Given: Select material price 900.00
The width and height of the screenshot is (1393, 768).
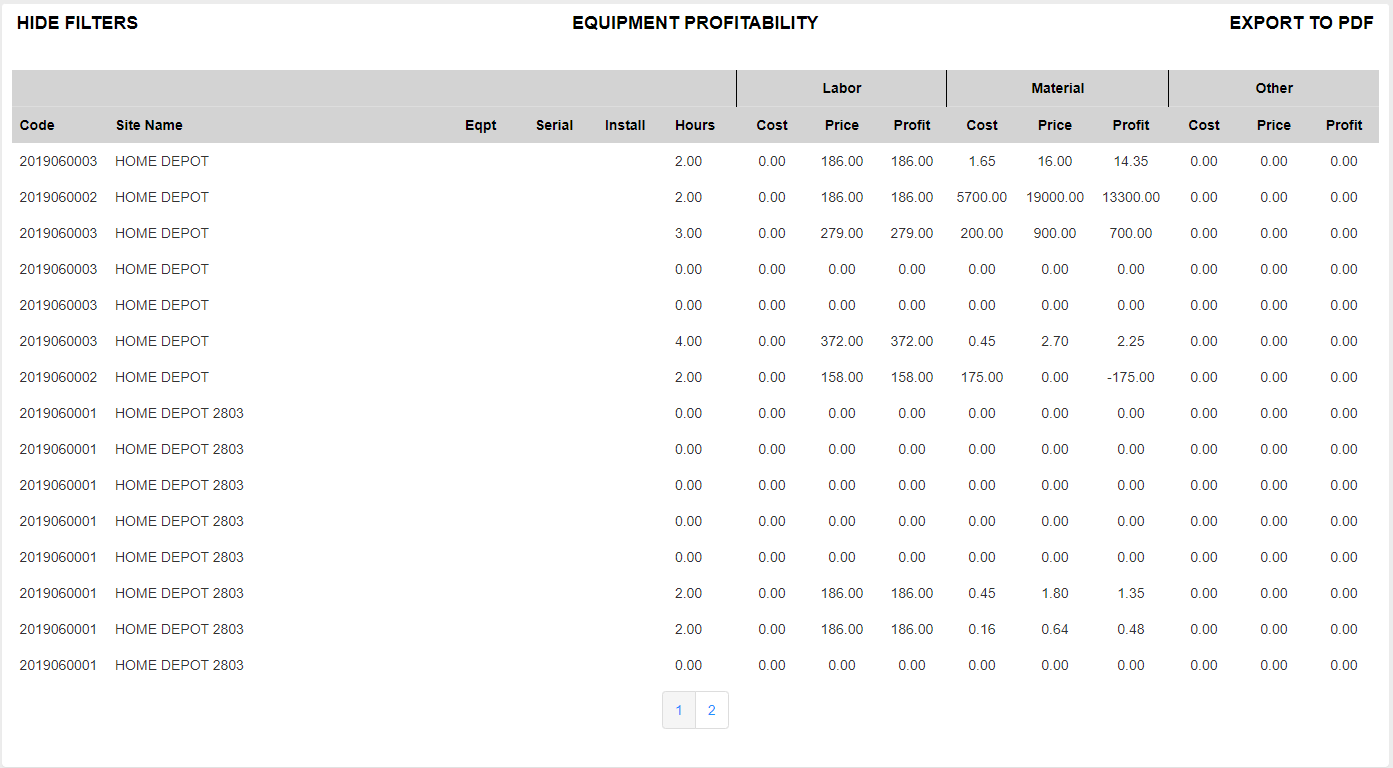Looking at the screenshot, I should click(x=1055, y=233).
